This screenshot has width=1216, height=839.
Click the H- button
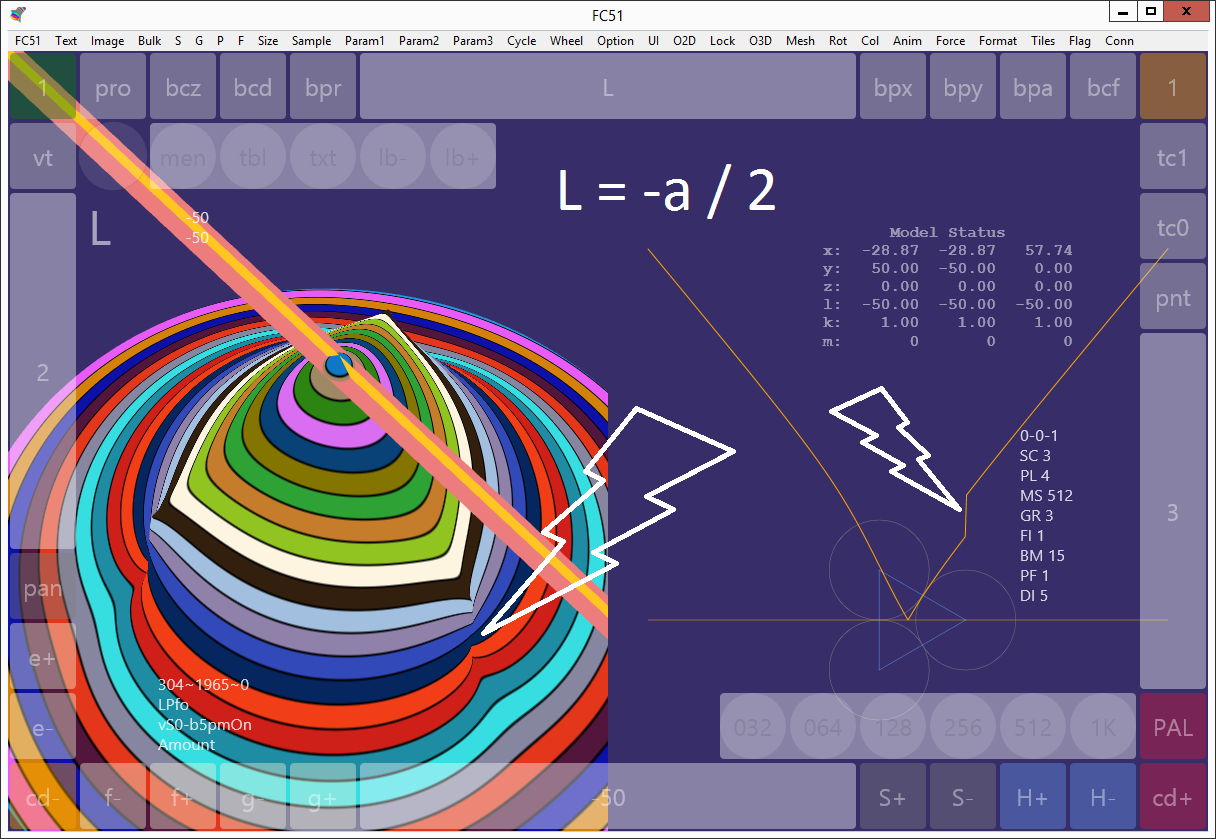coord(1103,797)
